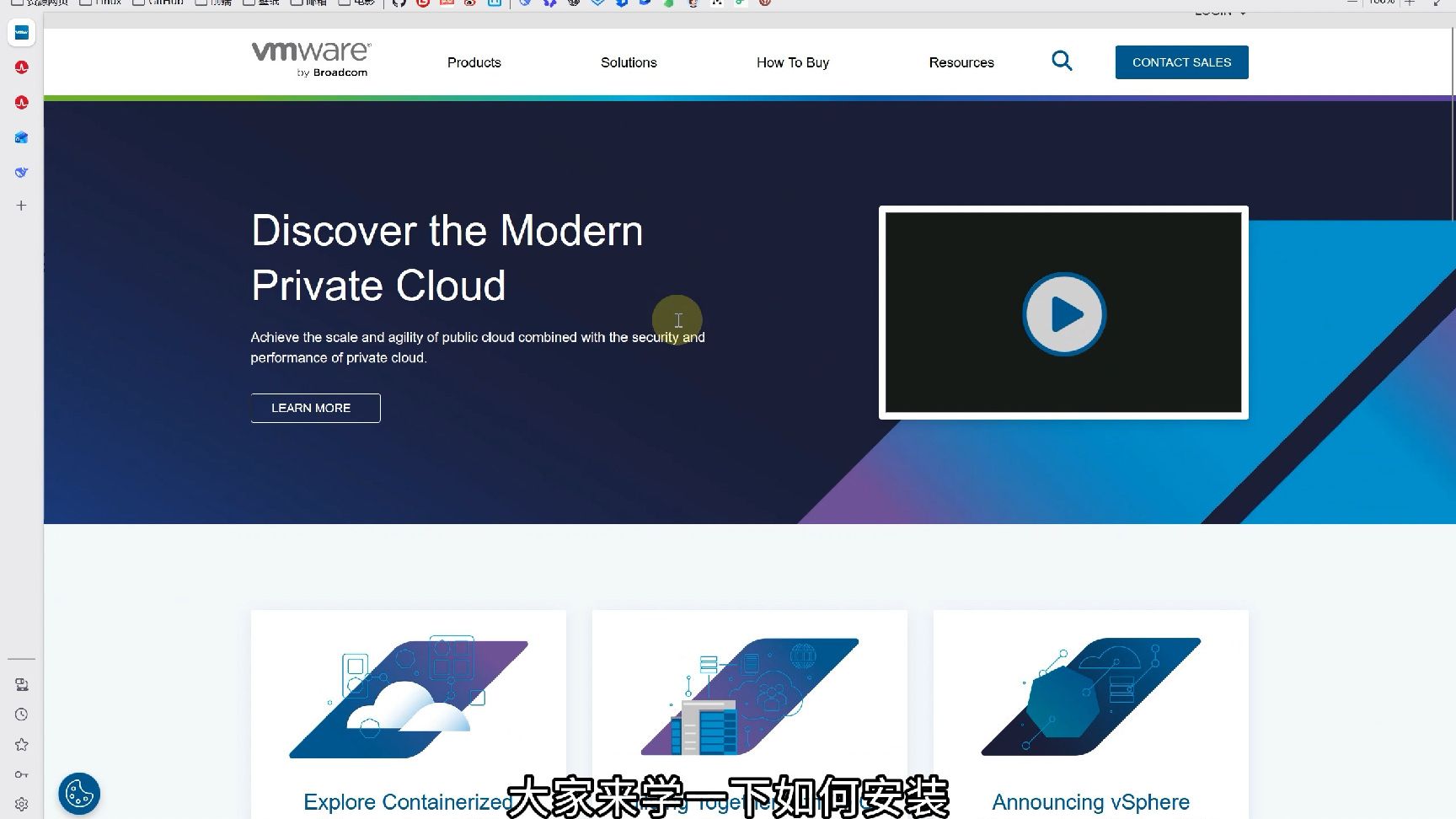The image size is (1456, 819).
Task: Open the Broadcom tab just below the VMware tab
Action: 22,67
